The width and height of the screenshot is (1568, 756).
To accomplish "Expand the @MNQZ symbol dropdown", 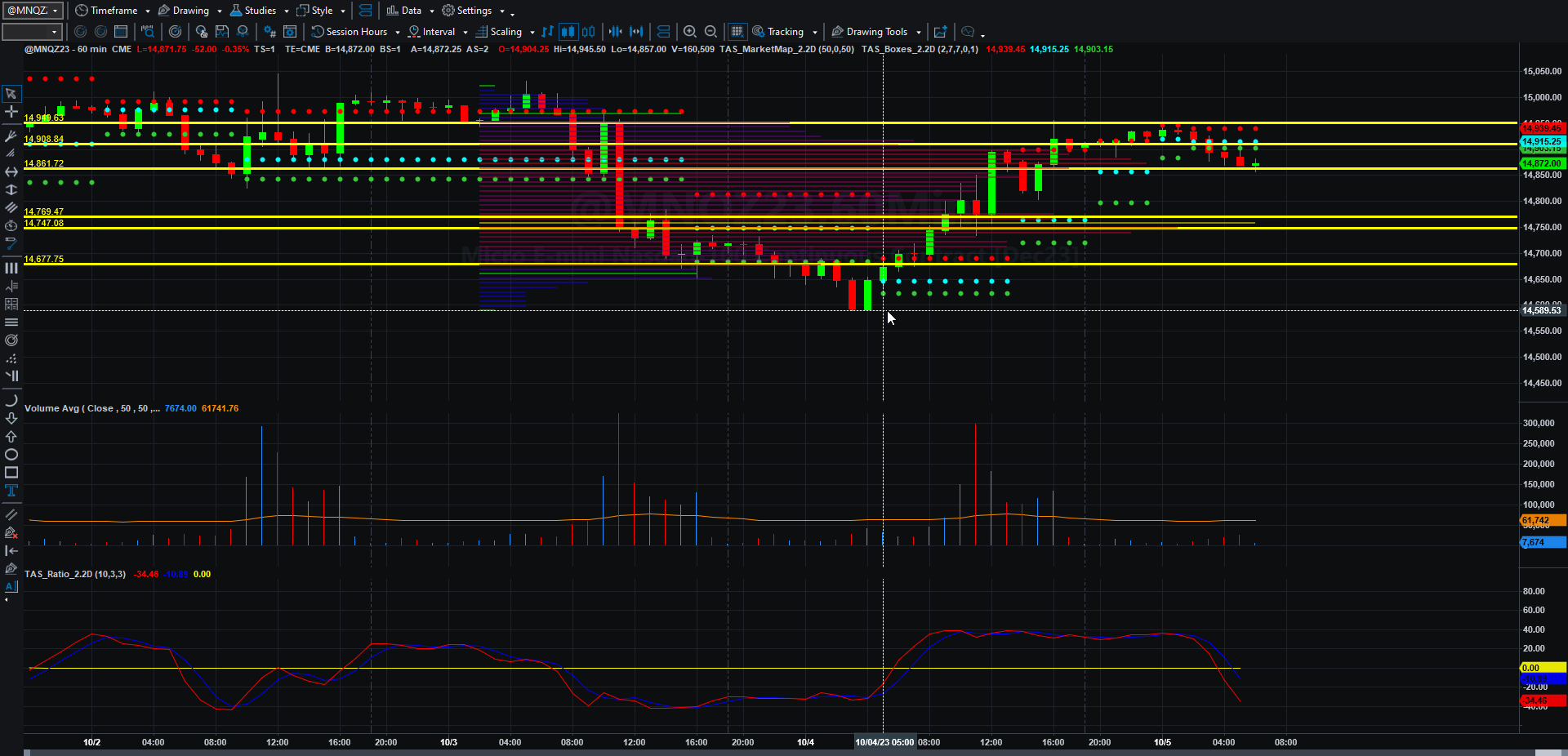I will [x=33, y=11].
